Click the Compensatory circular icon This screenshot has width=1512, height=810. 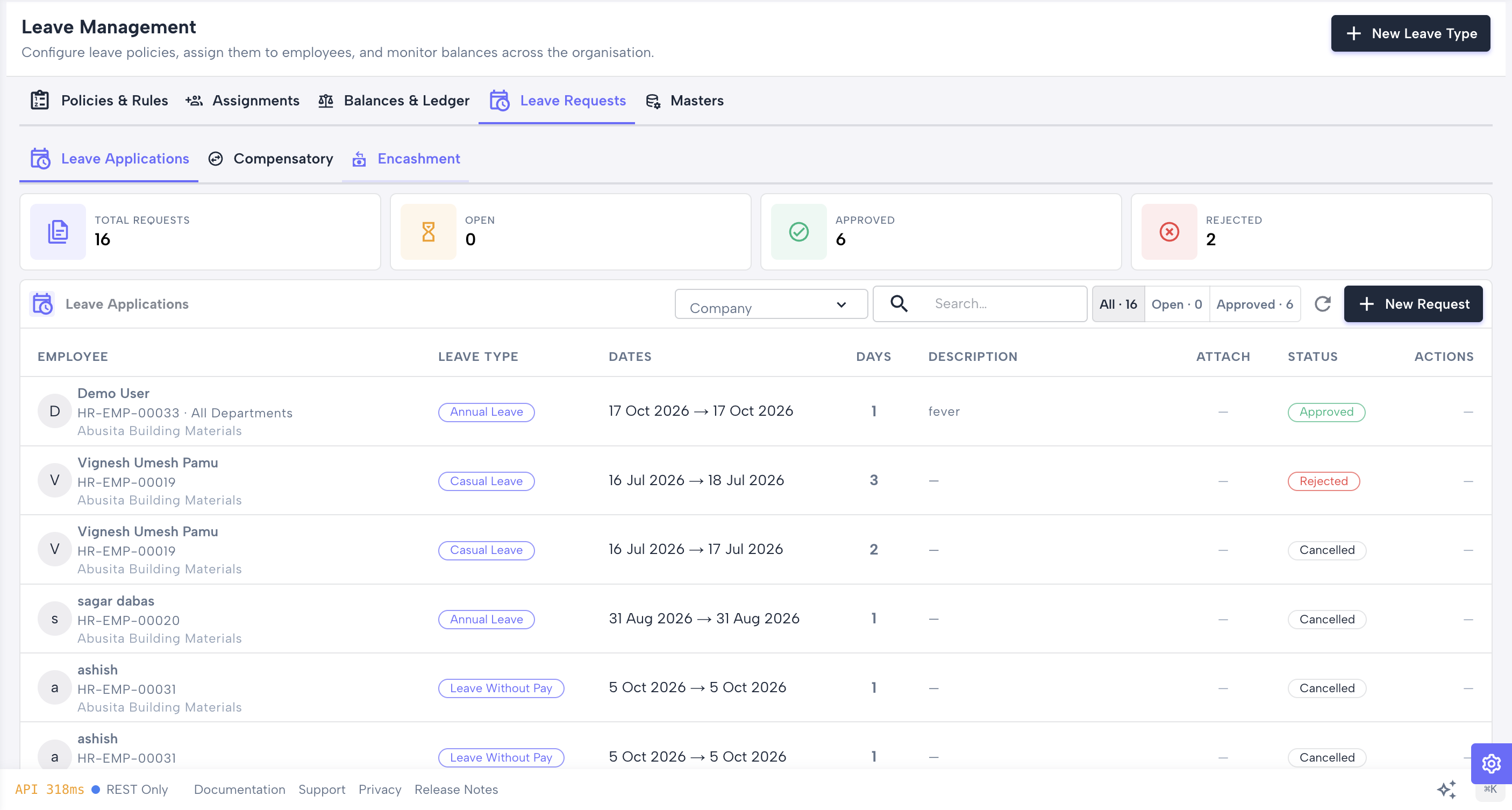216,159
